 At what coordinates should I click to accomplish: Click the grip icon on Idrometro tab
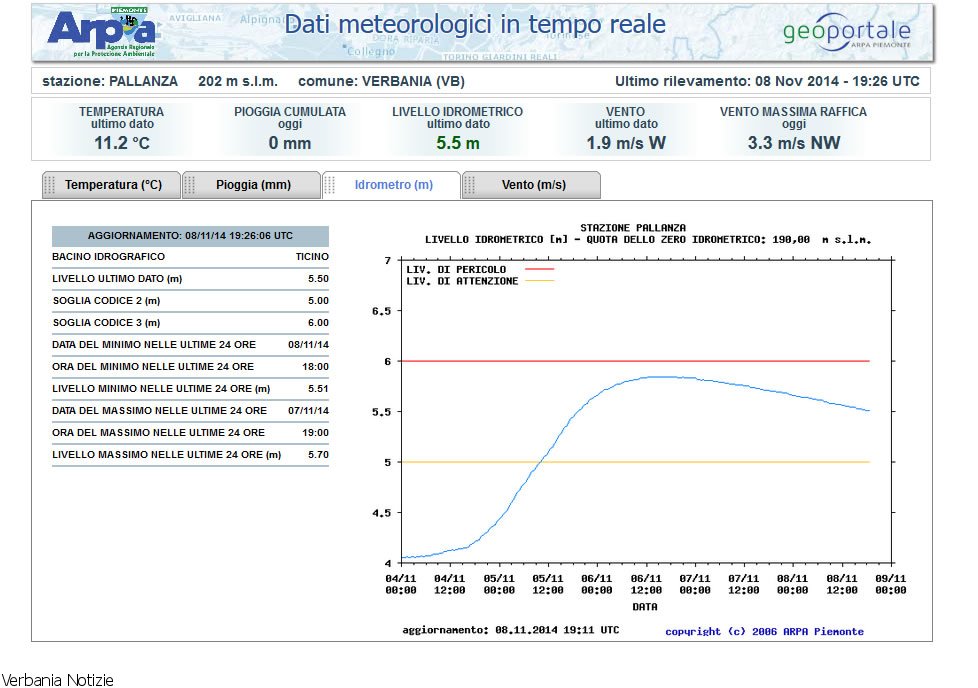[331, 185]
